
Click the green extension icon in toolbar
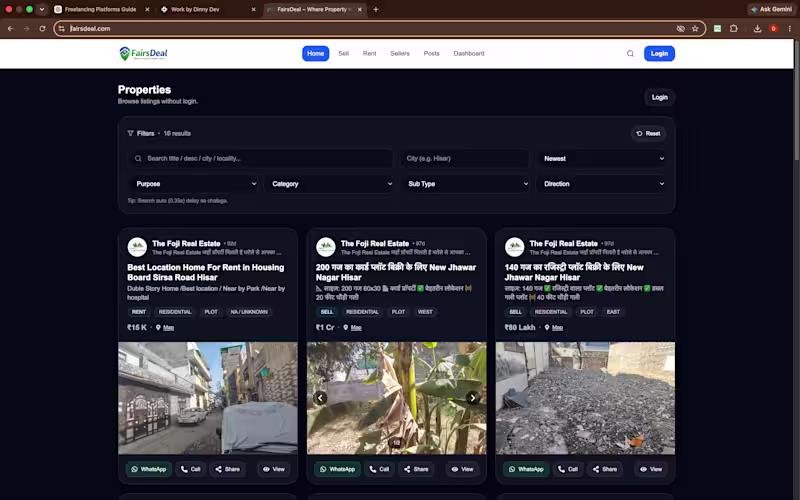[x=717, y=29]
